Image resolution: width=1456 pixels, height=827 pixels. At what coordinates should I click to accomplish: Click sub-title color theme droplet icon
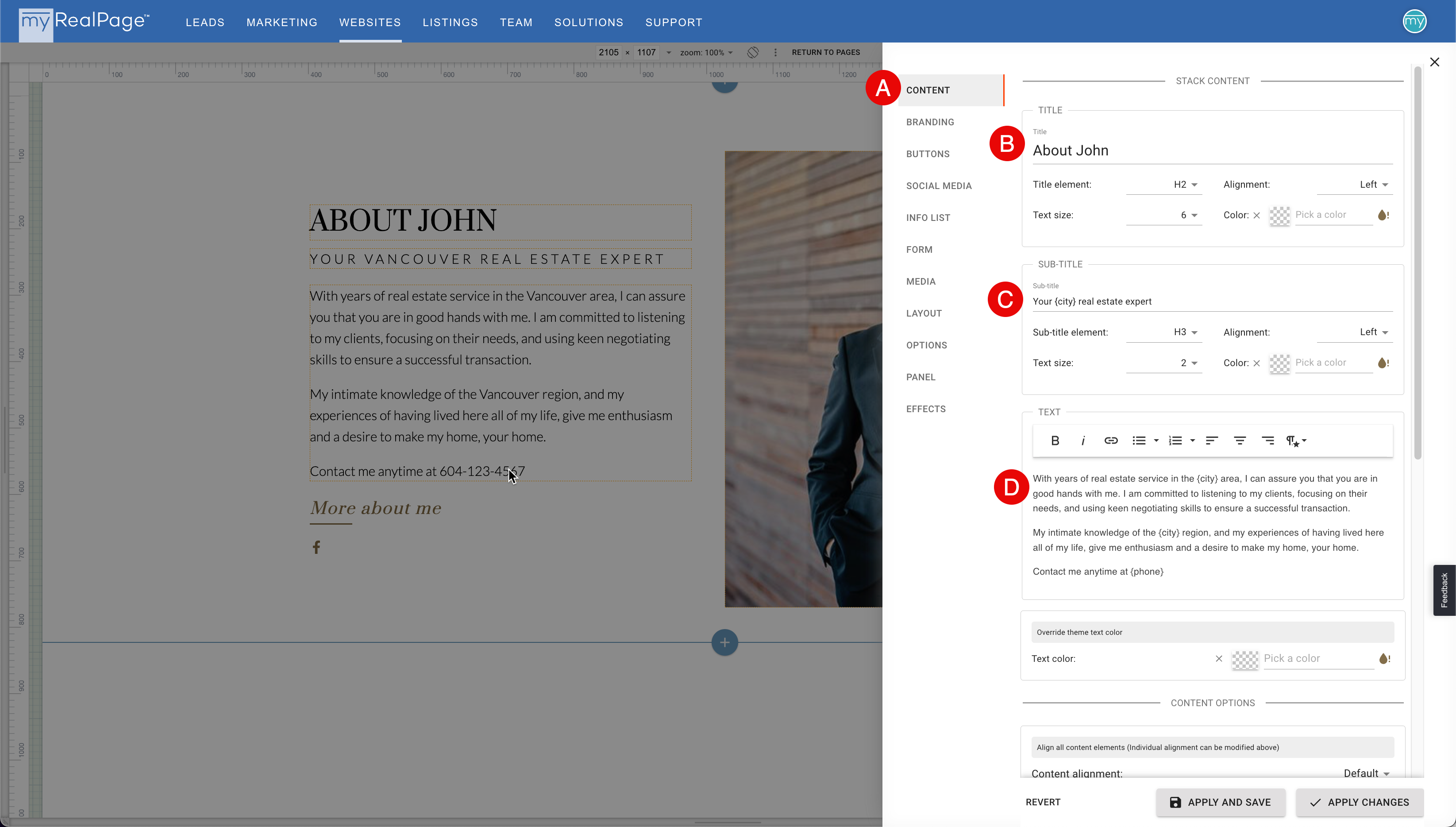(1383, 363)
